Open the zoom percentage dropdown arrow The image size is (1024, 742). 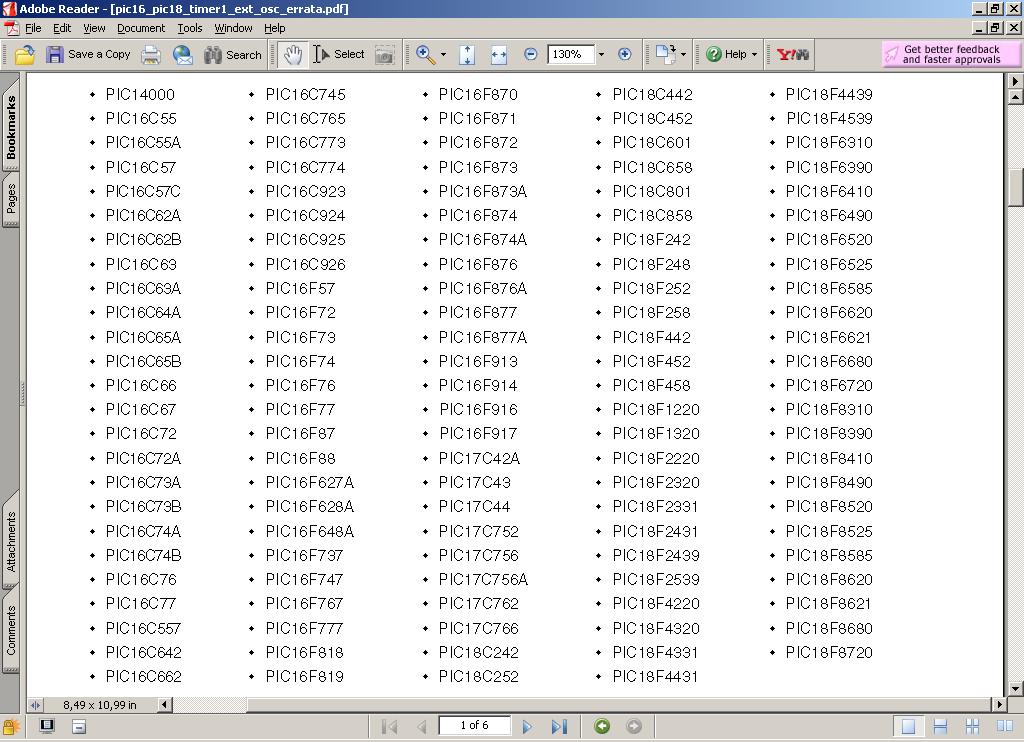(x=601, y=54)
